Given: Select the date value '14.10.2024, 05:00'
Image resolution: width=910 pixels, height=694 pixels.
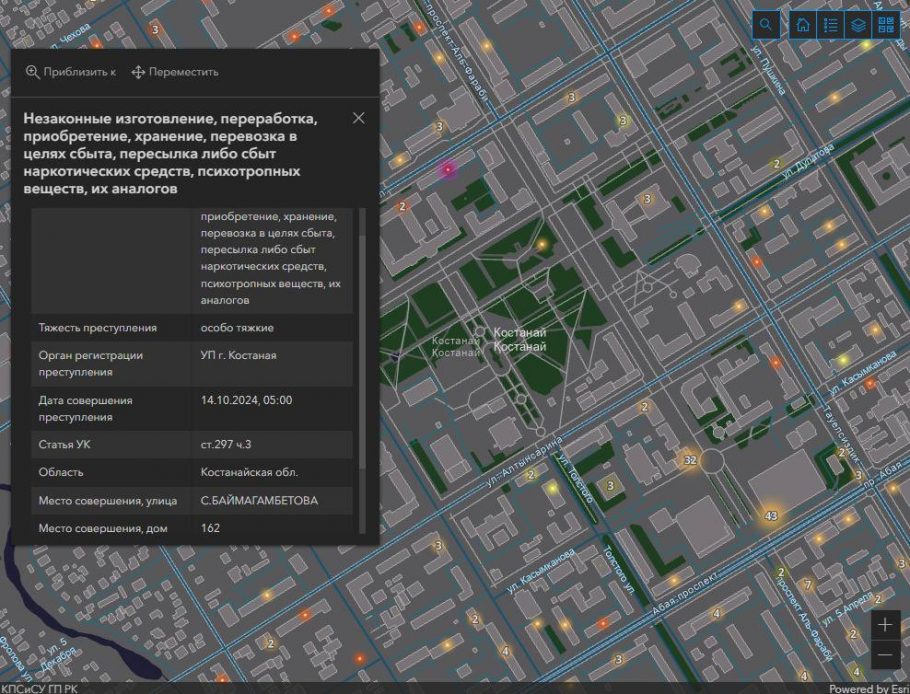Looking at the screenshot, I should [x=246, y=400].
